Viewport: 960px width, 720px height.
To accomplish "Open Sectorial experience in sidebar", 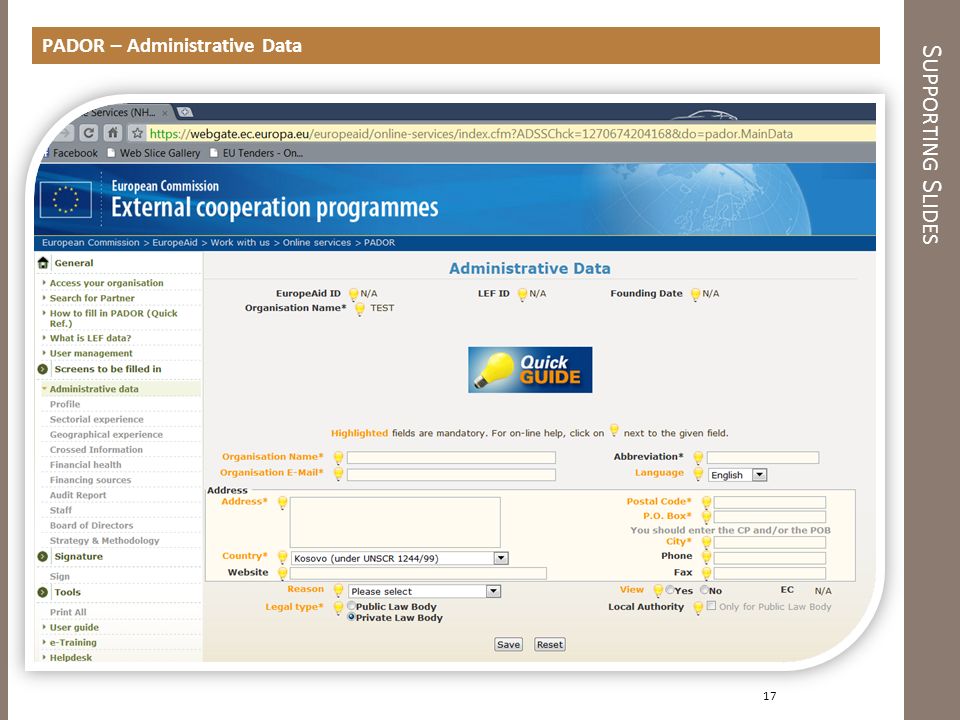I will (x=97, y=419).
